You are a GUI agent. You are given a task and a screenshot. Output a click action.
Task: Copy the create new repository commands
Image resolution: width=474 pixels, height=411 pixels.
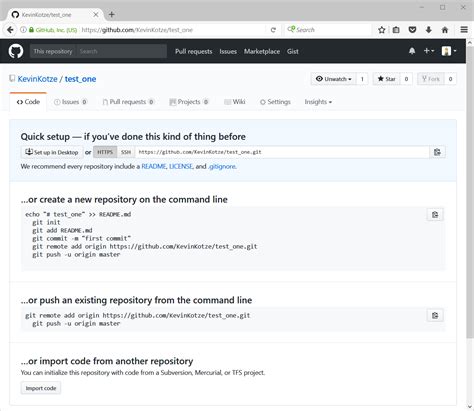(x=435, y=215)
